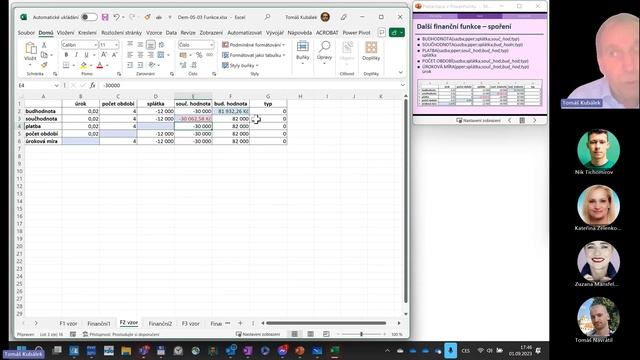This screenshot has width=640, height=360.
Task: Merge and center selected cells
Action: click(x=161, y=55)
